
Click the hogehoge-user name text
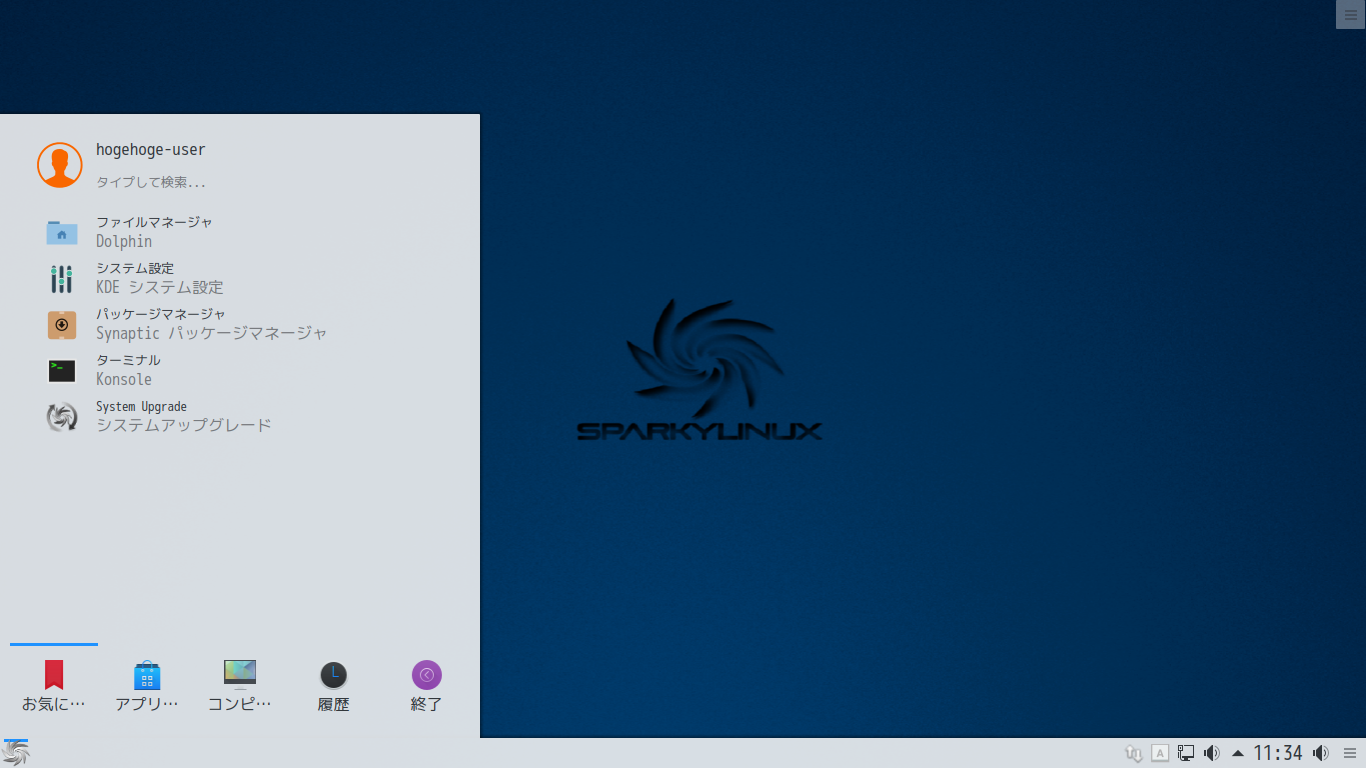[x=151, y=150]
